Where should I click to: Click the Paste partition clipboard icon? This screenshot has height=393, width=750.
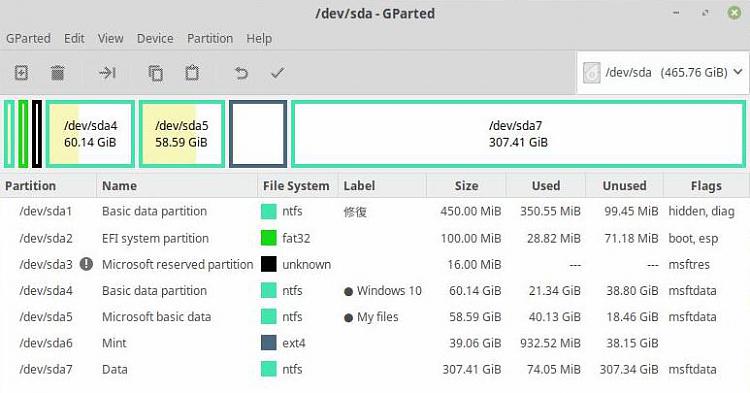click(x=192, y=73)
